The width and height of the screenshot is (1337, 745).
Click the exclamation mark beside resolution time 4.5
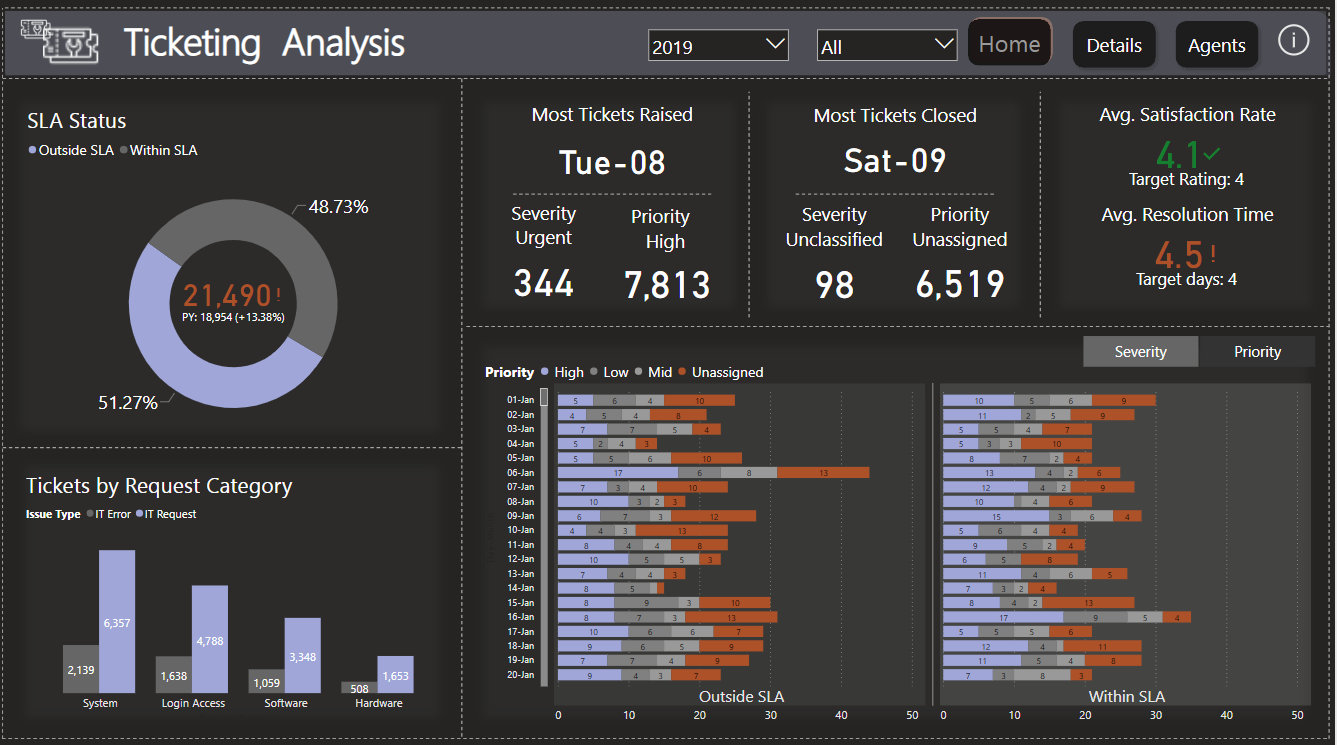(1213, 253)
